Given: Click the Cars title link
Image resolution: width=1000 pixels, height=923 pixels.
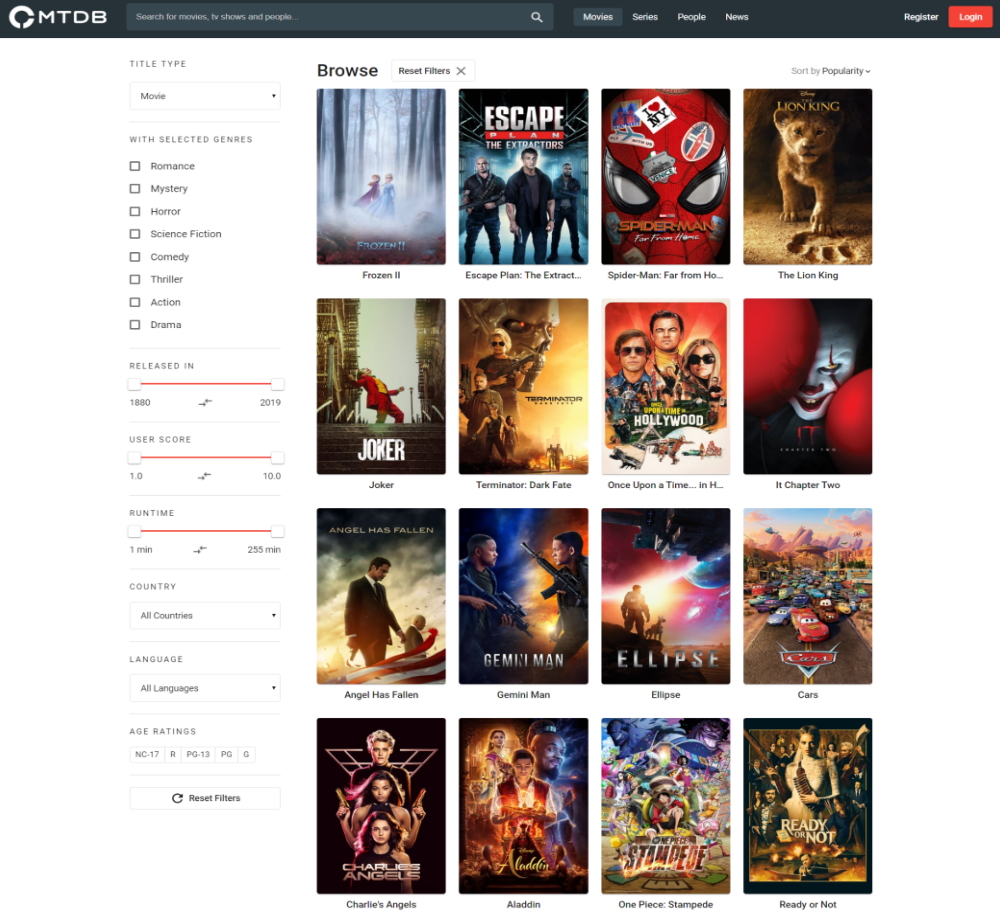Looking at the screenshot, I should [x=808, y=695].
